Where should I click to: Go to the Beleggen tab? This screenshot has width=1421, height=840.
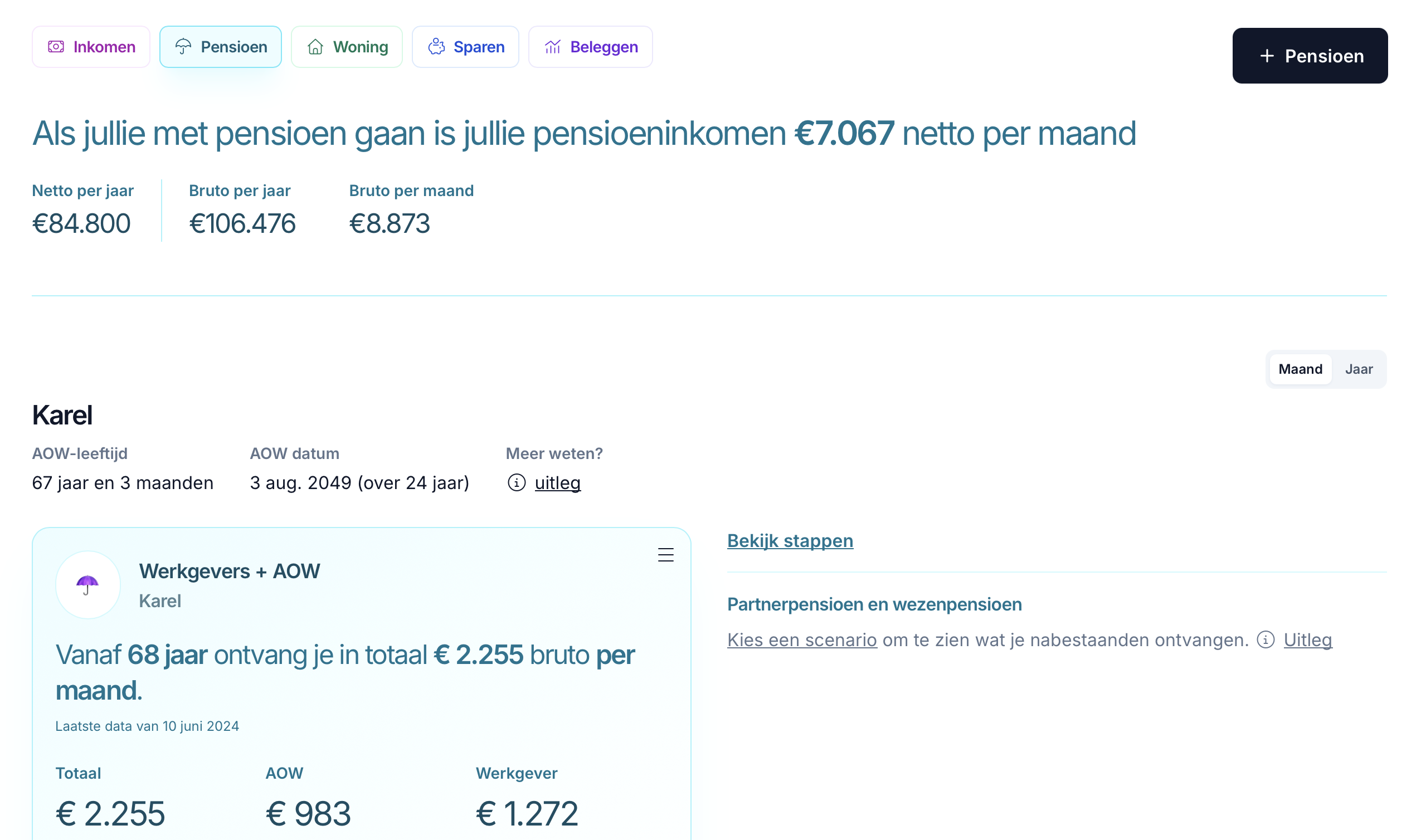tap(591, 47)
